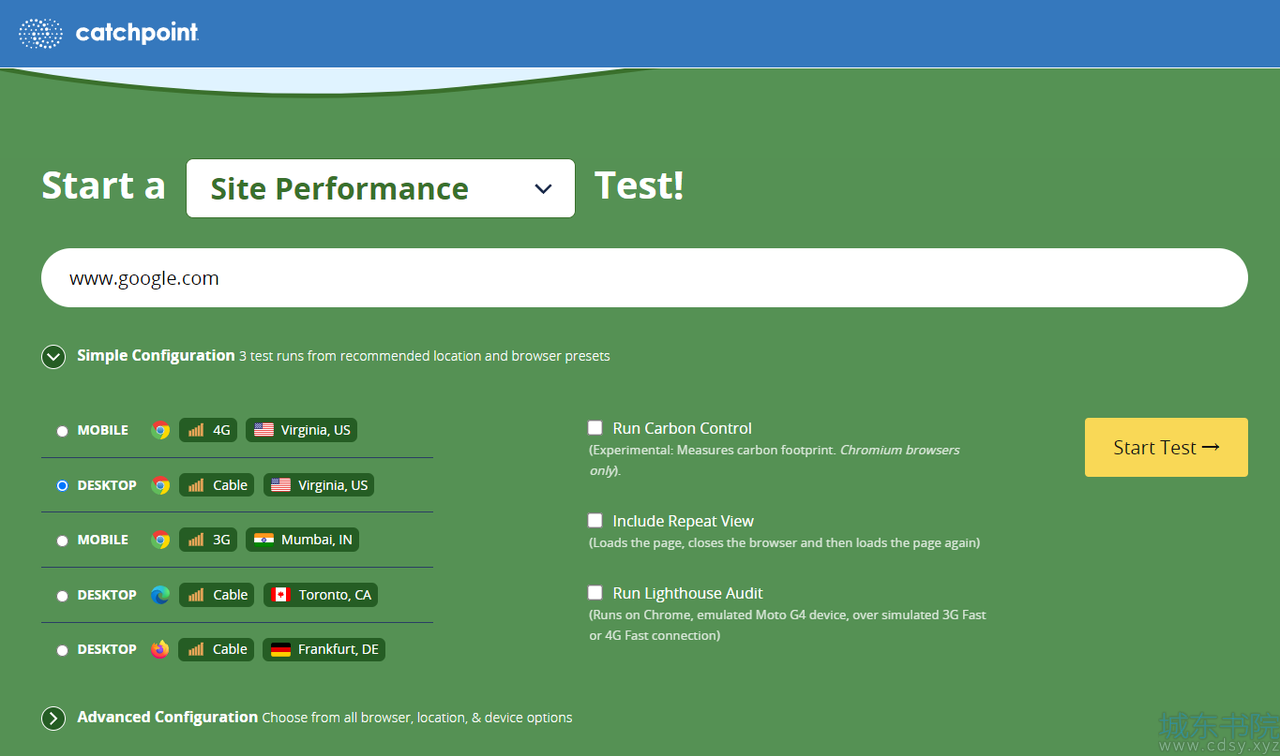Click the 'Include Repeat View' label text
The image size is (1280, 756).
[x=683, y=521]
